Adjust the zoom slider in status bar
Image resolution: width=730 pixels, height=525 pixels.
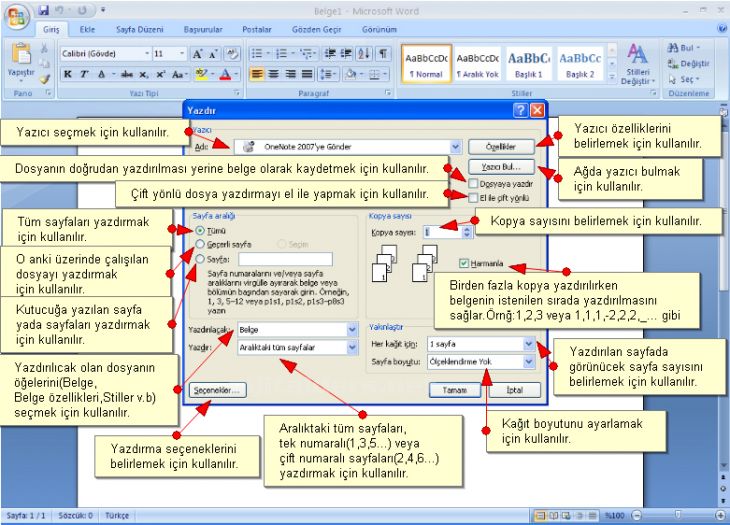point(678,515)
